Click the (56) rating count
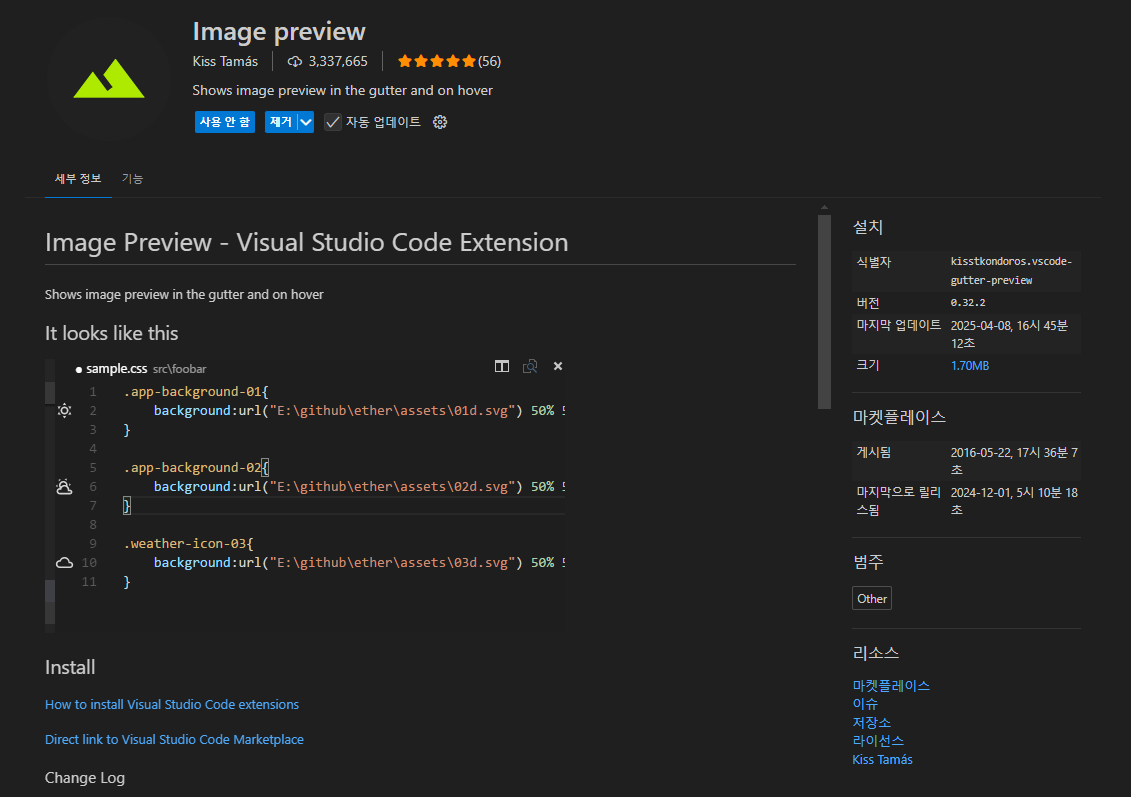Image resolution: width=1131 pixels, height=797 pixels. click(x=489, y=61)
